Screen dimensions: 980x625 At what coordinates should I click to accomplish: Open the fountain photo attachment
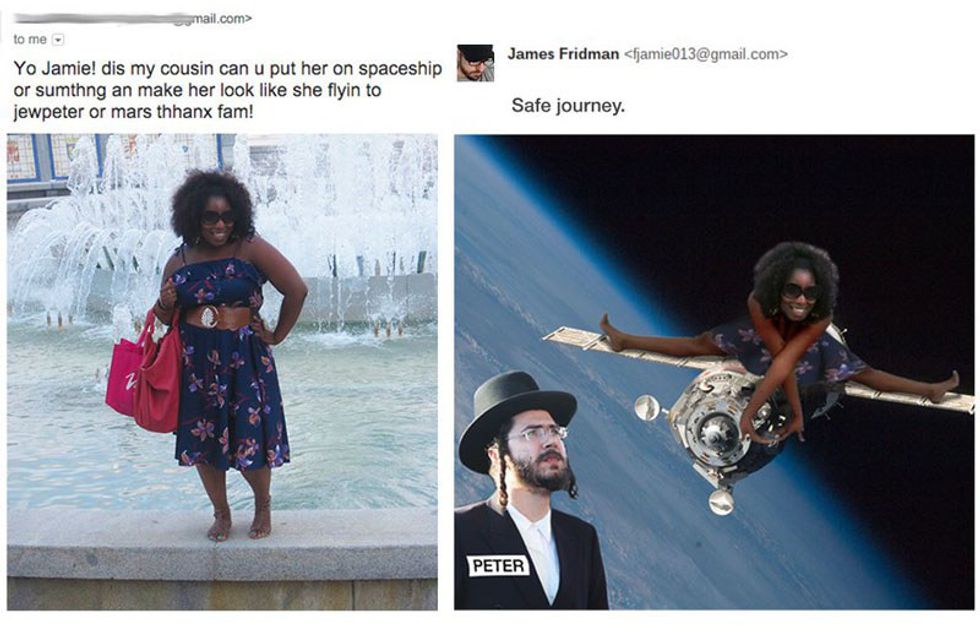point(222,372)
